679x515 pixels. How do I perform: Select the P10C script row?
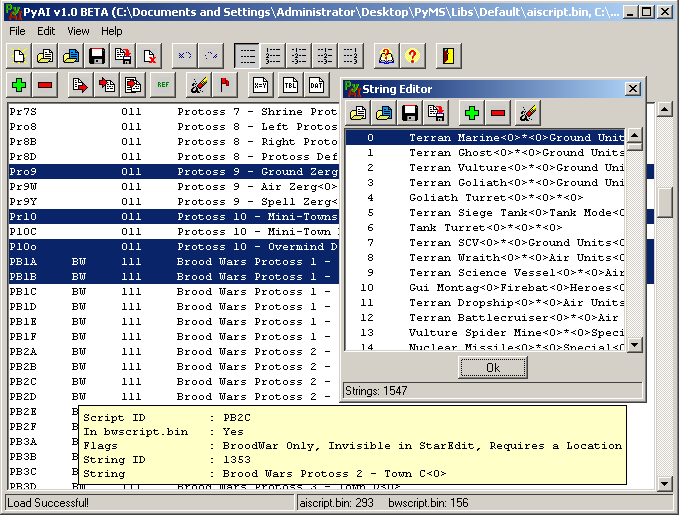tap(173, 232)
